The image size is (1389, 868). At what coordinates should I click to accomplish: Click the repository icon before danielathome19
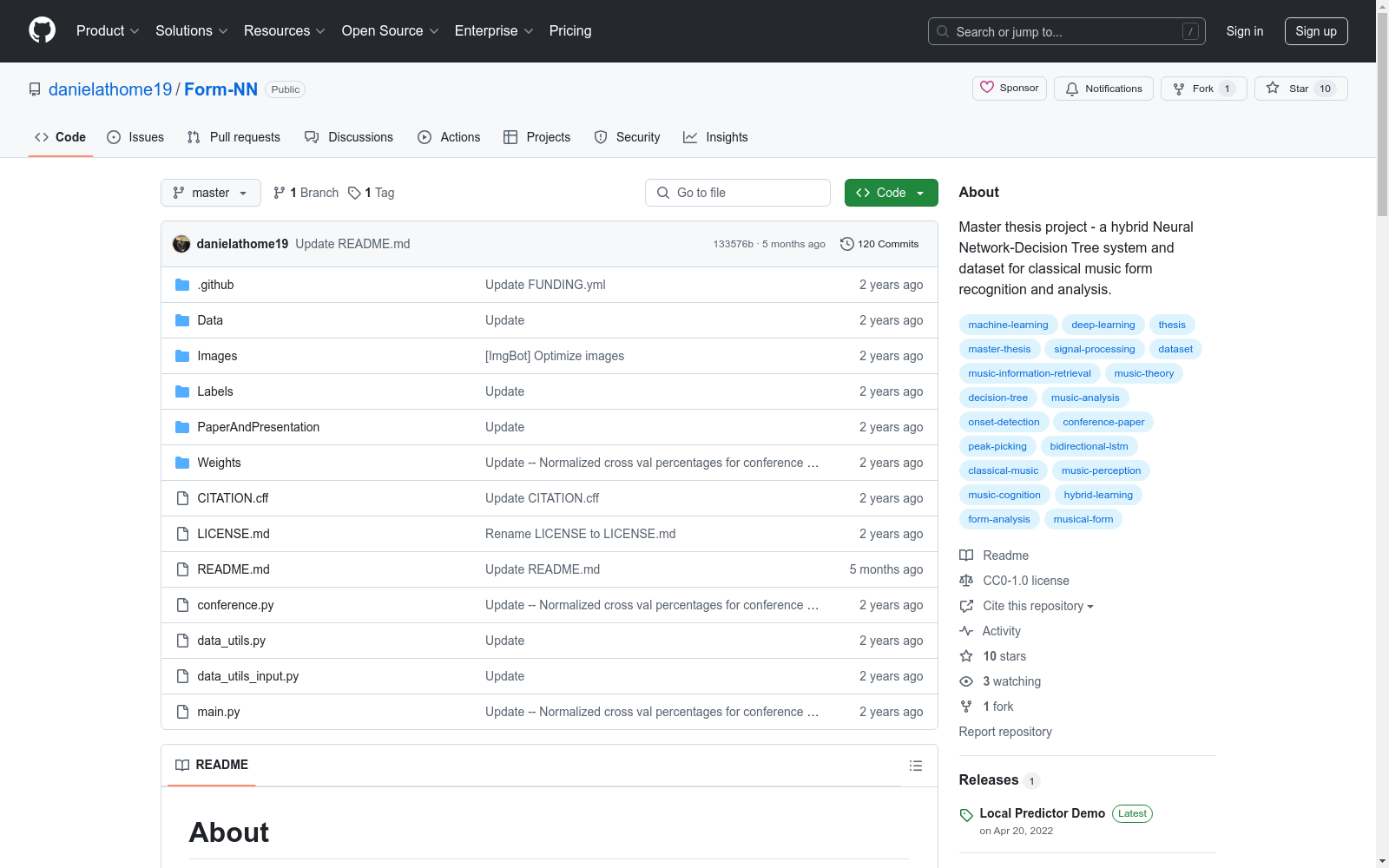[35, 89]
